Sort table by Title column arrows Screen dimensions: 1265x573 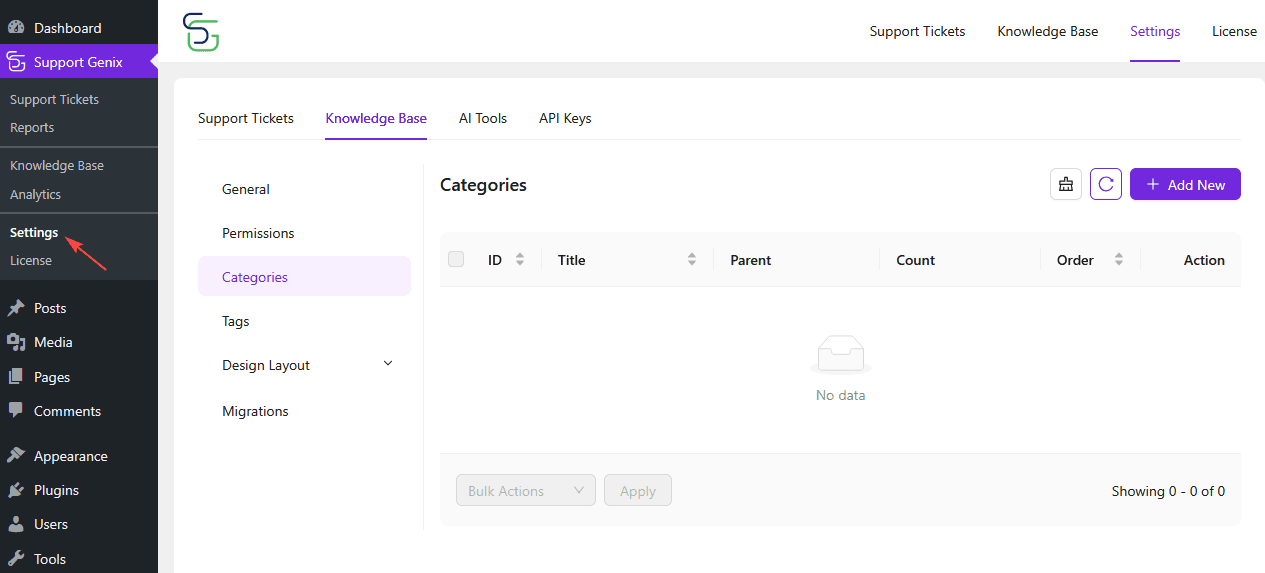[x=692, y=260]
